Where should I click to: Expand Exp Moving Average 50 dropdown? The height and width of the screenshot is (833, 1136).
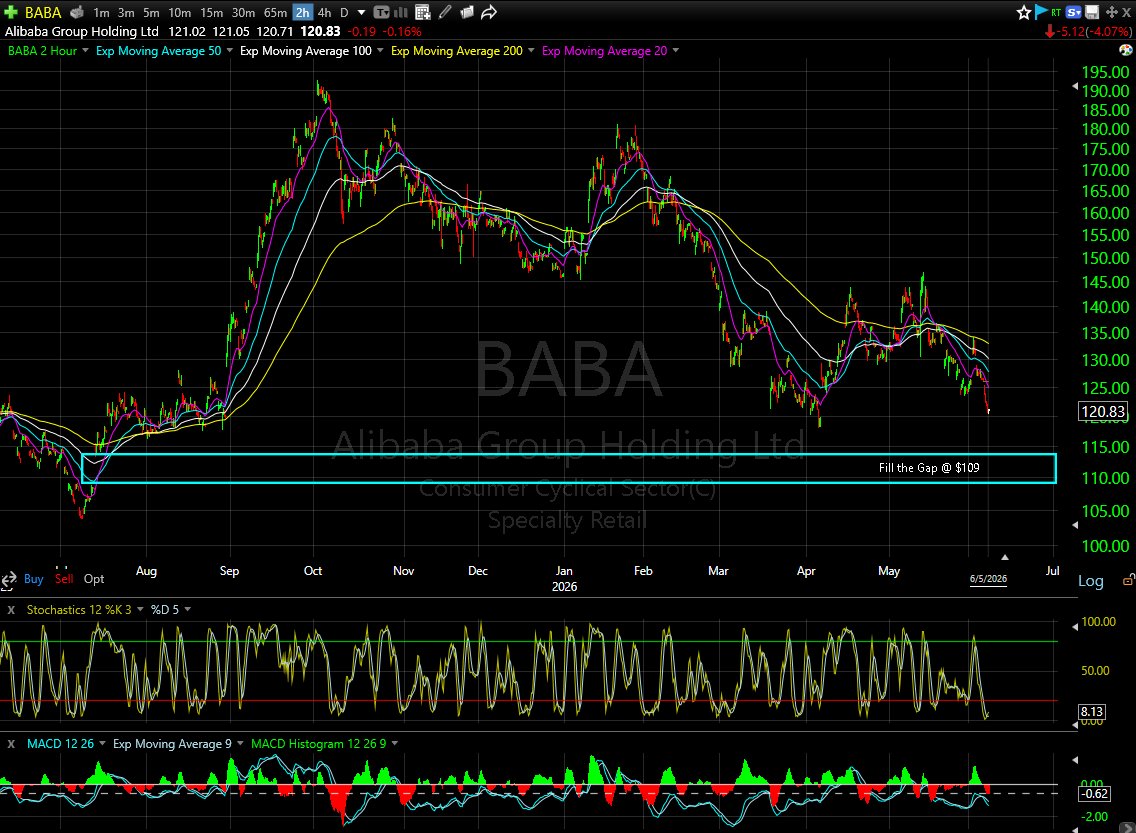pos(230,50)
